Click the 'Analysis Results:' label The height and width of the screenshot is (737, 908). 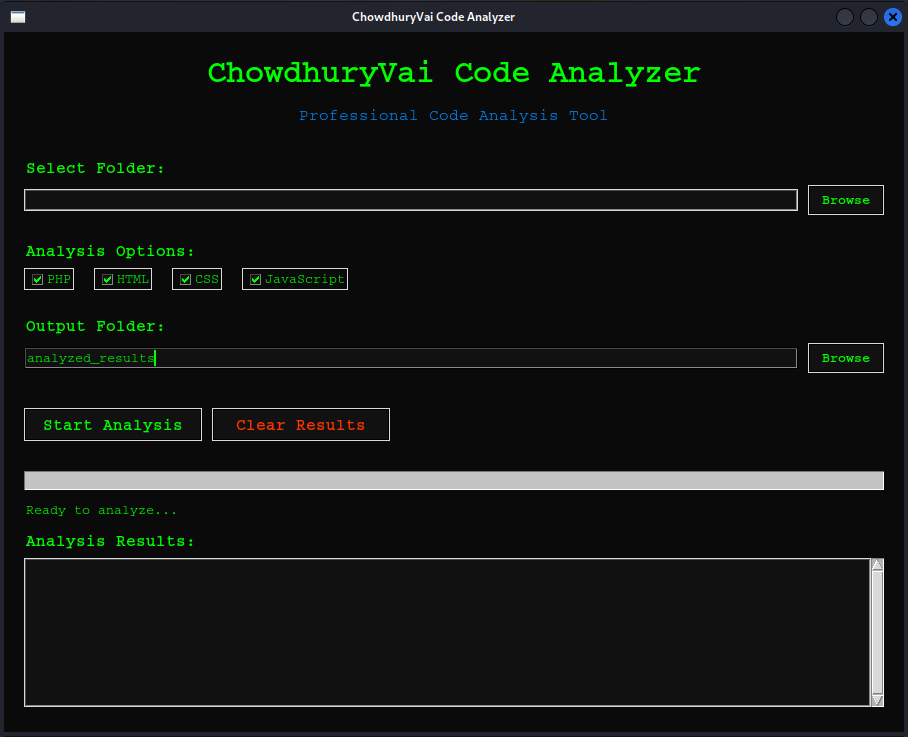110,541
